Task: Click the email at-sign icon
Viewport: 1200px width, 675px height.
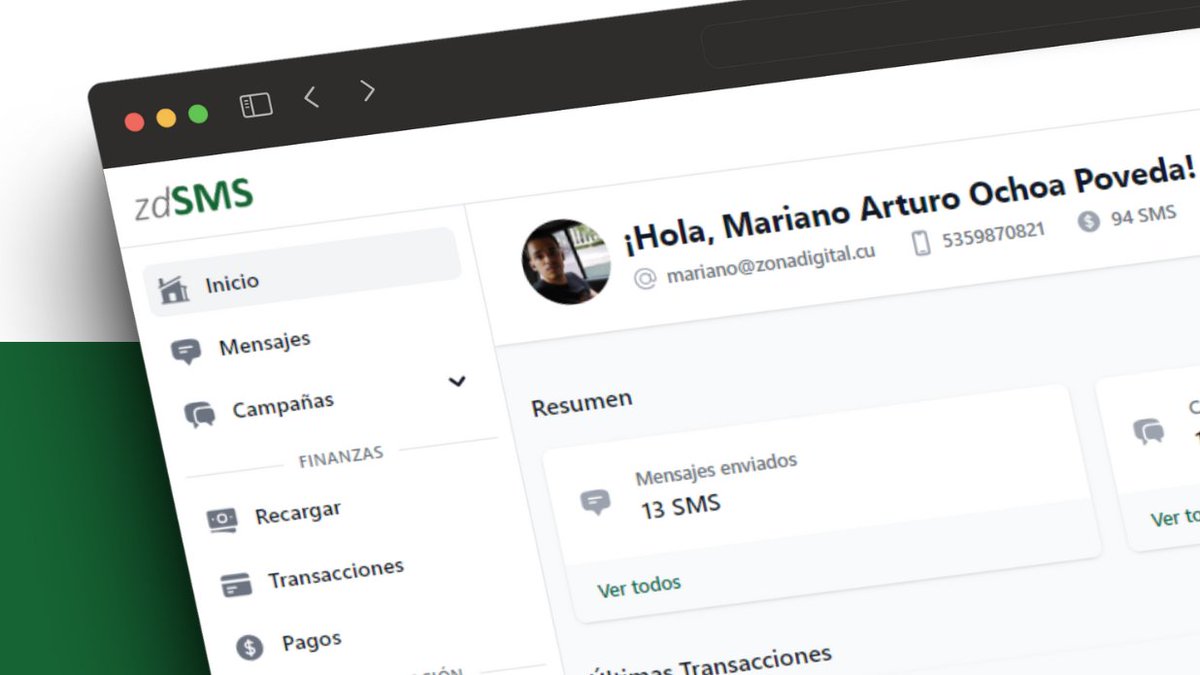Action: point(646,279)
